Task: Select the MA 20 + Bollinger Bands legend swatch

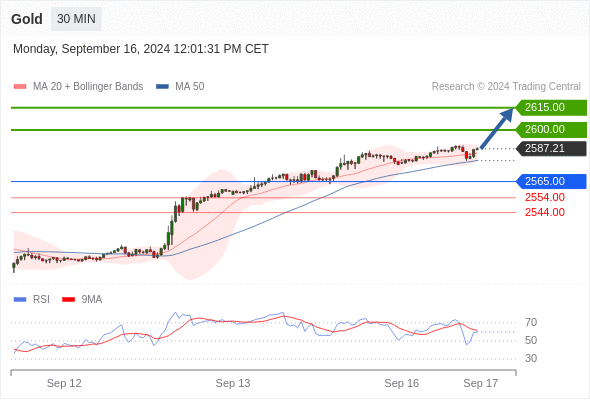Action: tap(20, 87)
